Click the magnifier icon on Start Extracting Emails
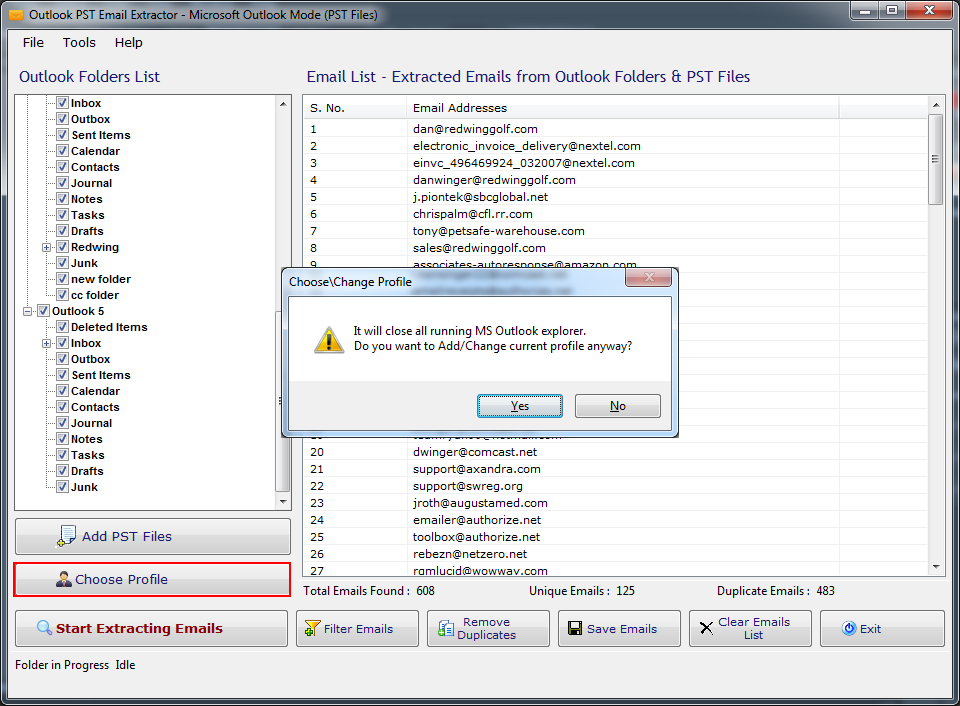The width and height of the screenshot is (960, 706). (44, 628)
